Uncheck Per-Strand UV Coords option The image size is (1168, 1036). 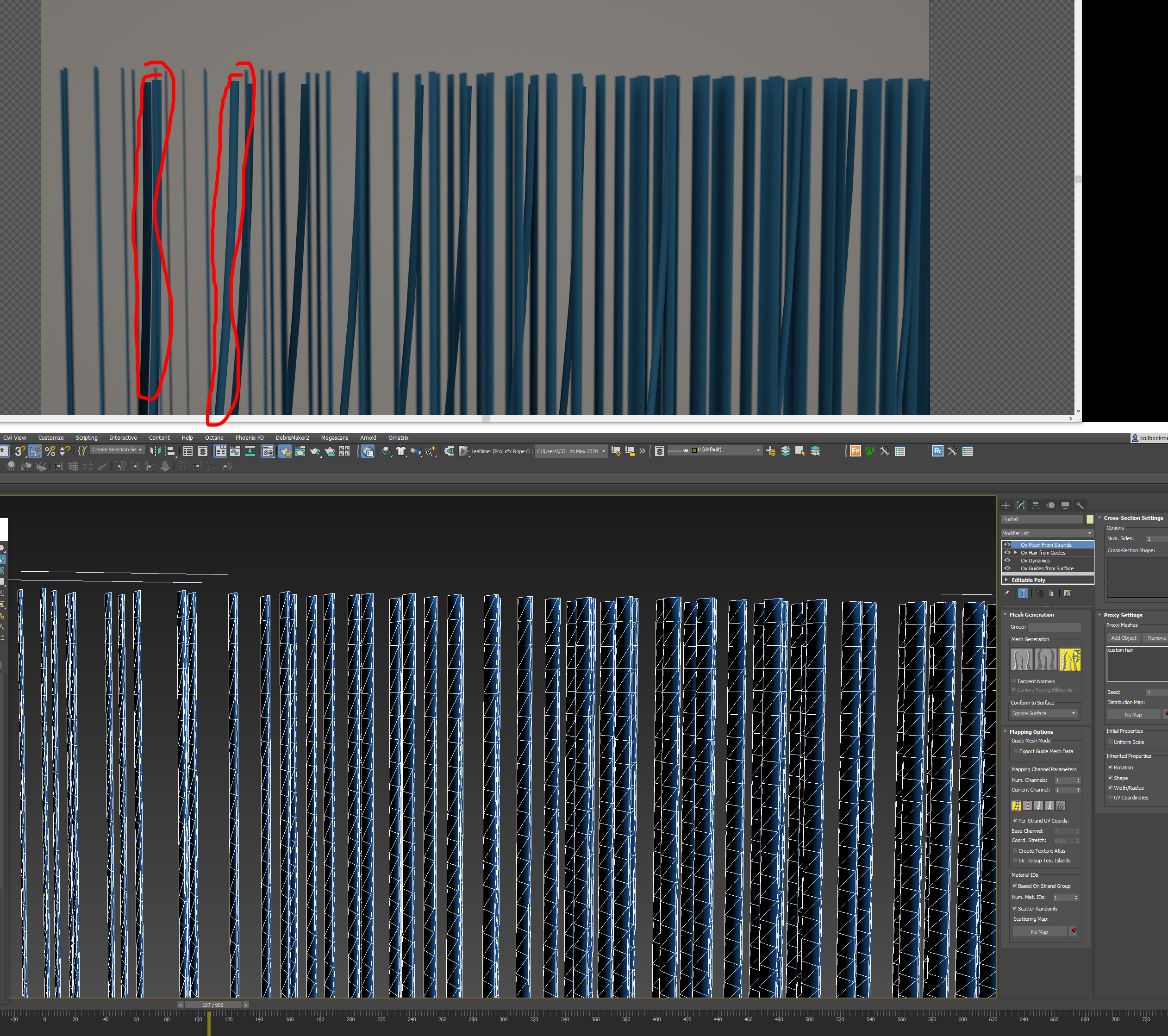pos(1015,821)
